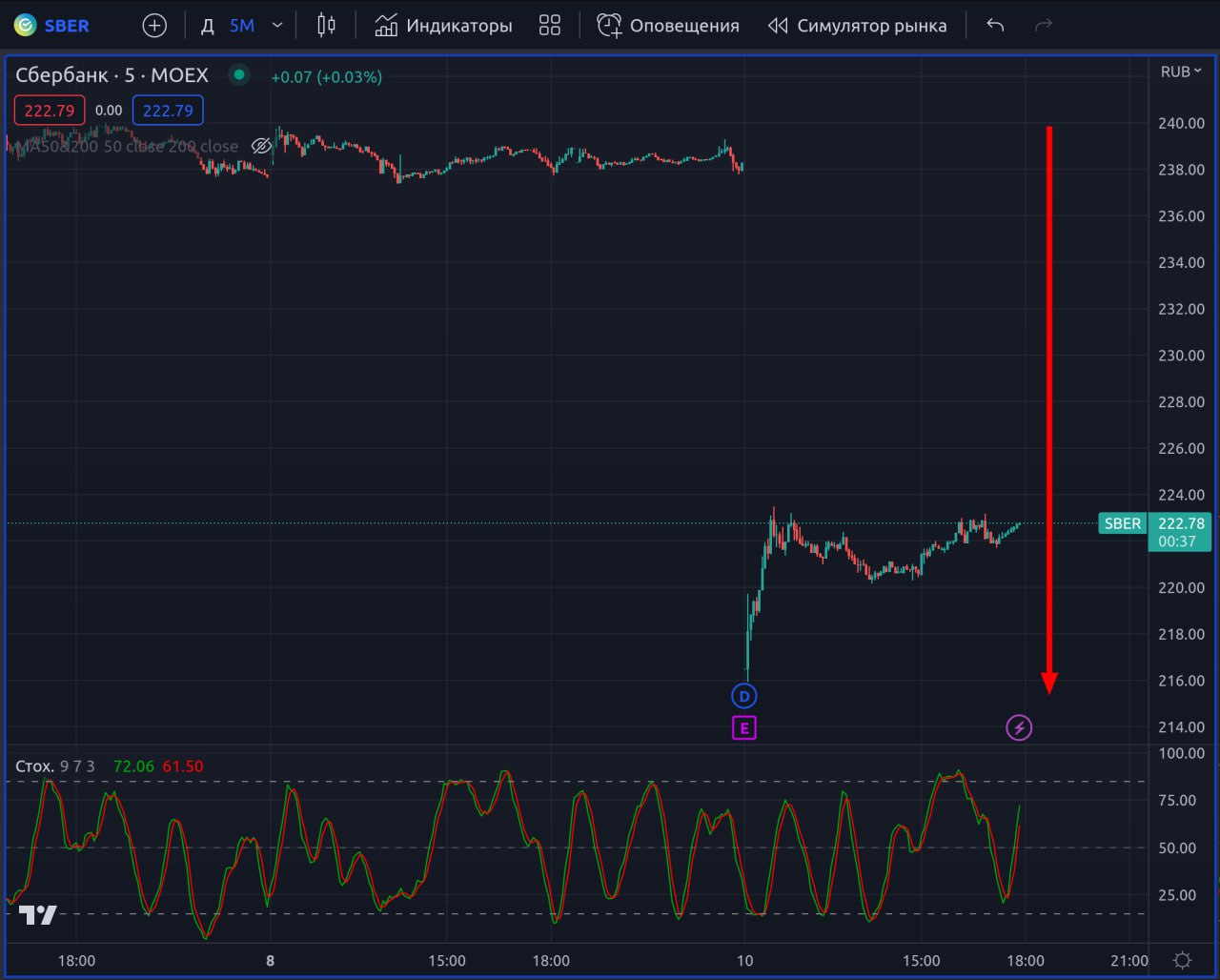The image size is (1220, 980).
Task: Select the Д daily timeframe
Action: 207,26
